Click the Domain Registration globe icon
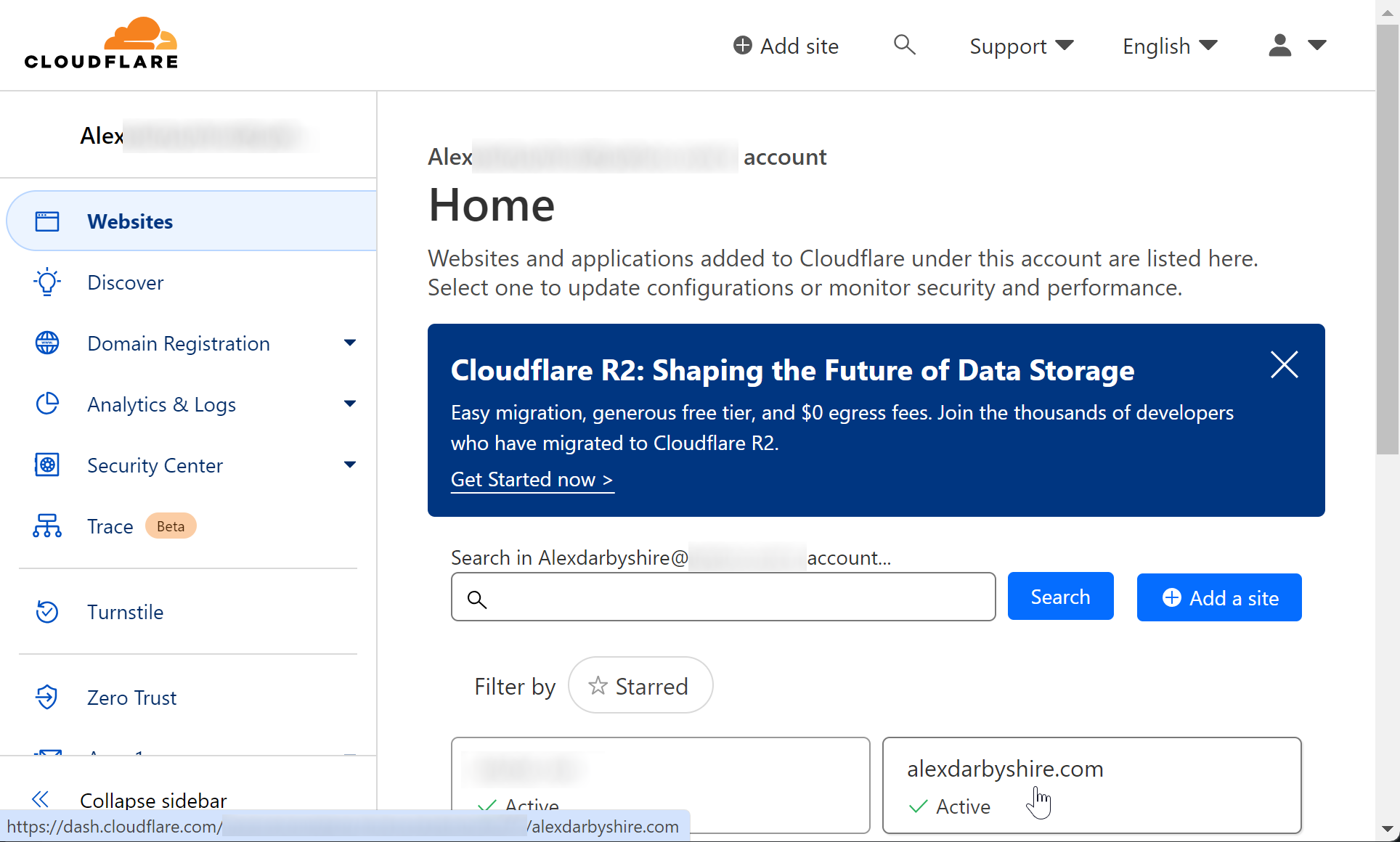 [x=47, y=343]
